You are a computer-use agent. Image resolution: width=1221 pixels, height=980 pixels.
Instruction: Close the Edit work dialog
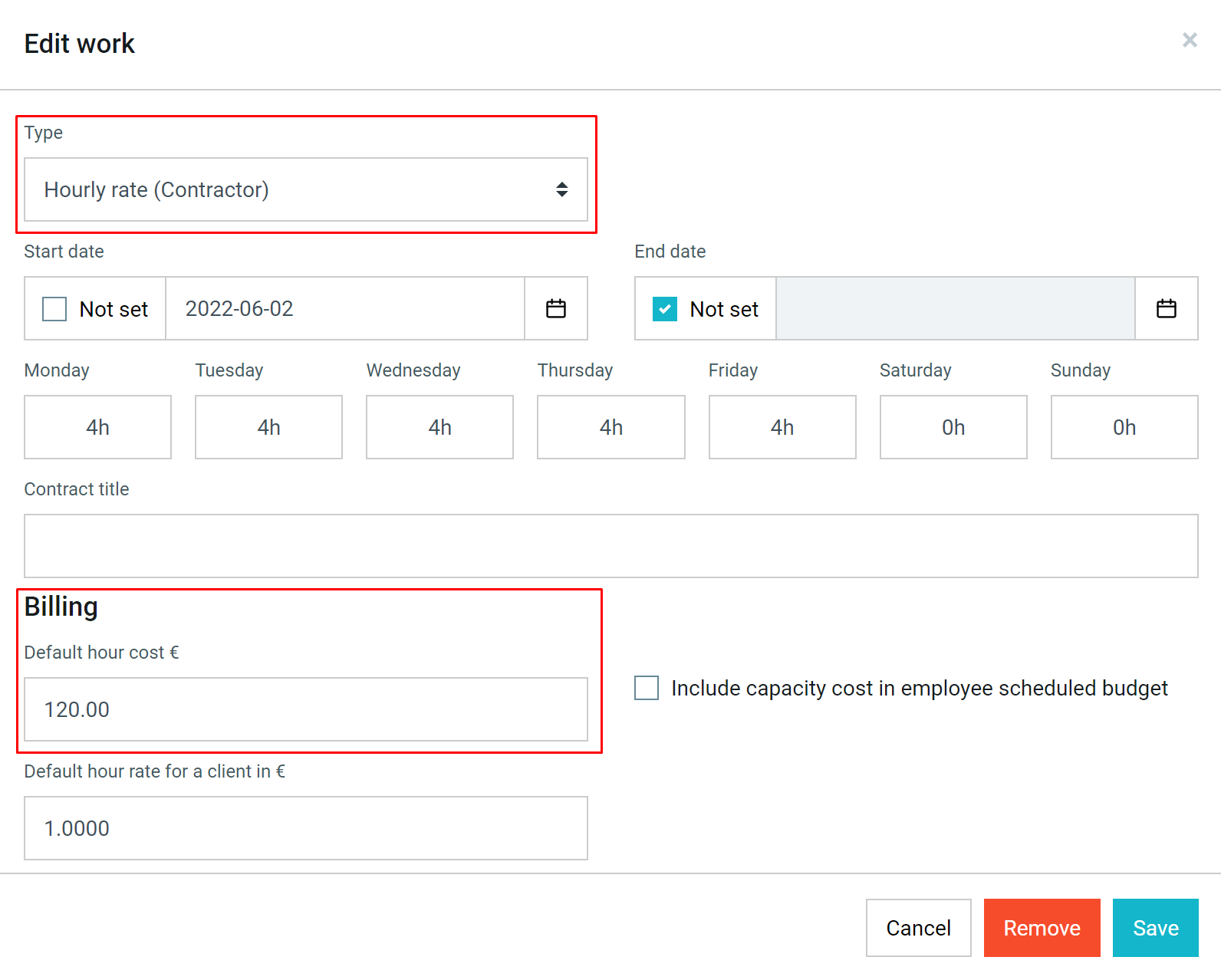(x=1190, y=40)
